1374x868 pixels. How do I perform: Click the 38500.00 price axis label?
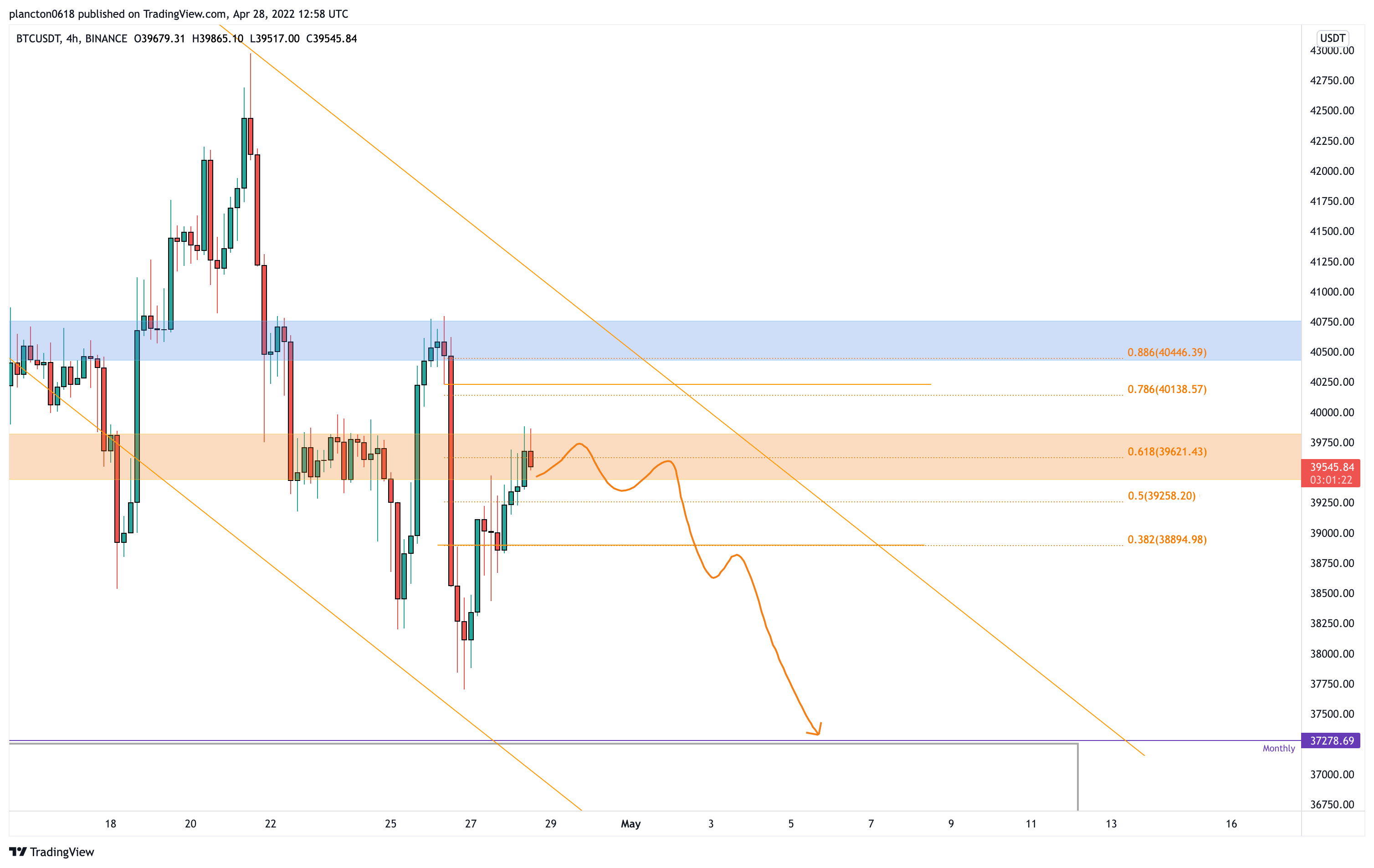[x=1332, y=593]
